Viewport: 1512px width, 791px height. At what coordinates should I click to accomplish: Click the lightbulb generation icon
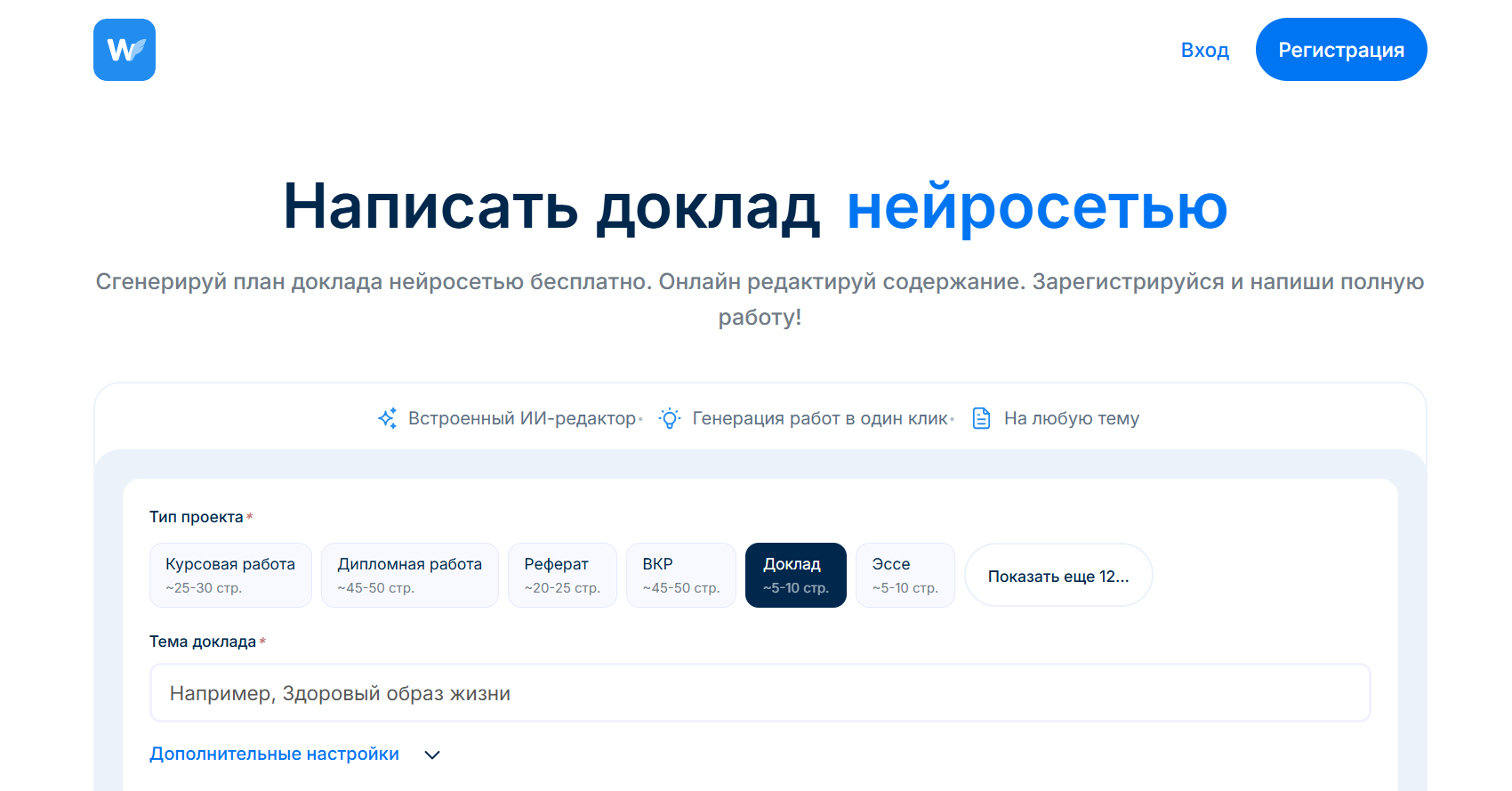(670, 418)
